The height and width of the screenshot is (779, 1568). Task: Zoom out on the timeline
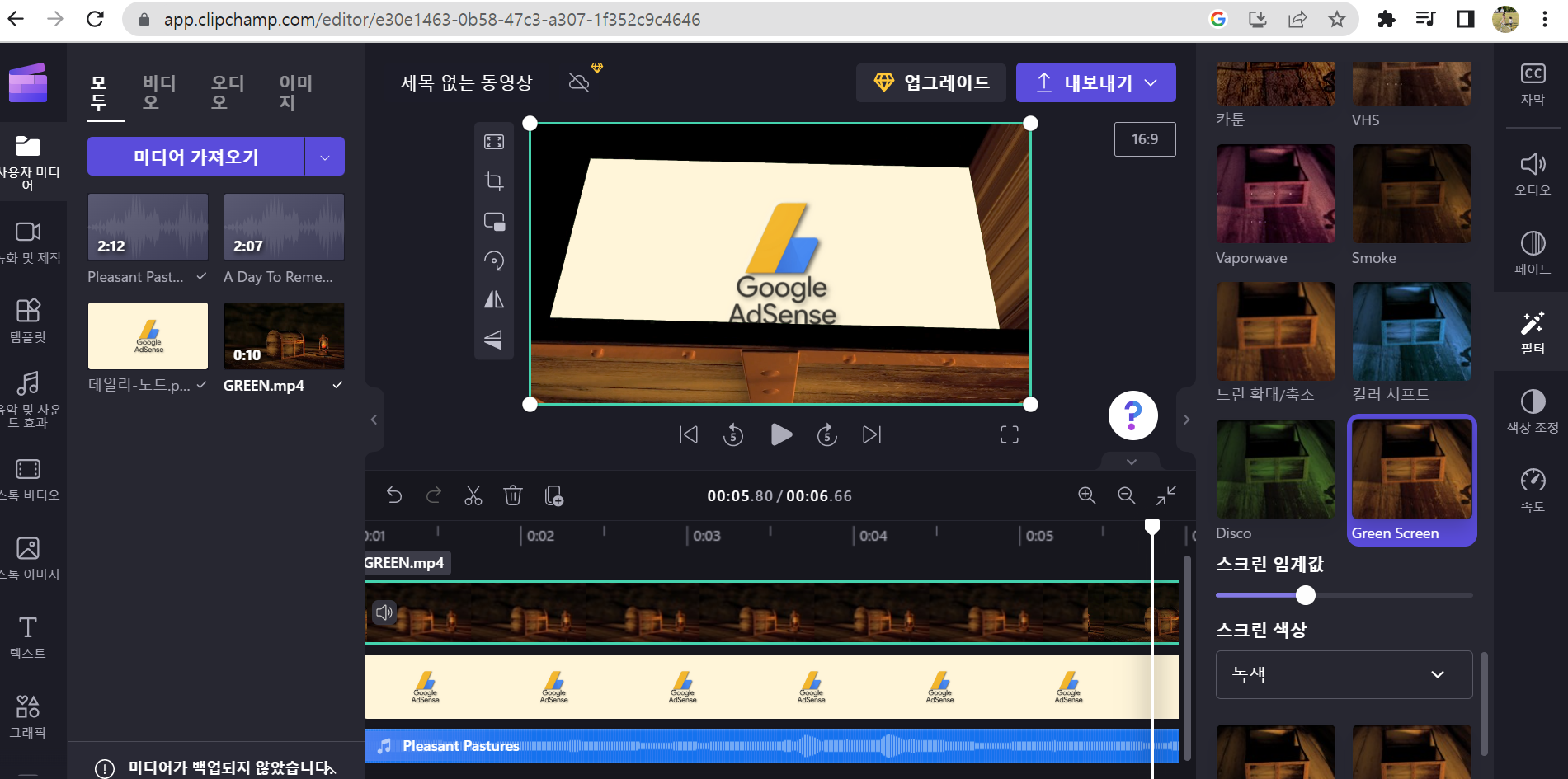tap(1127, 495)
